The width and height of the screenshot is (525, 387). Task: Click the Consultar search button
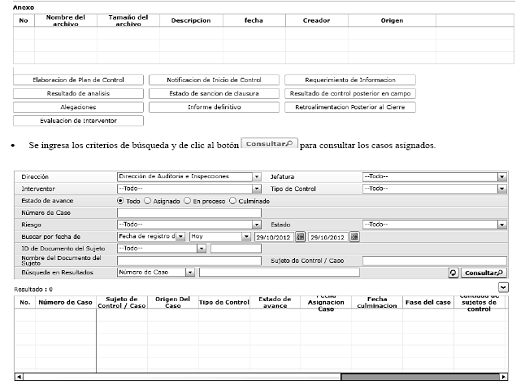(483, 273)
